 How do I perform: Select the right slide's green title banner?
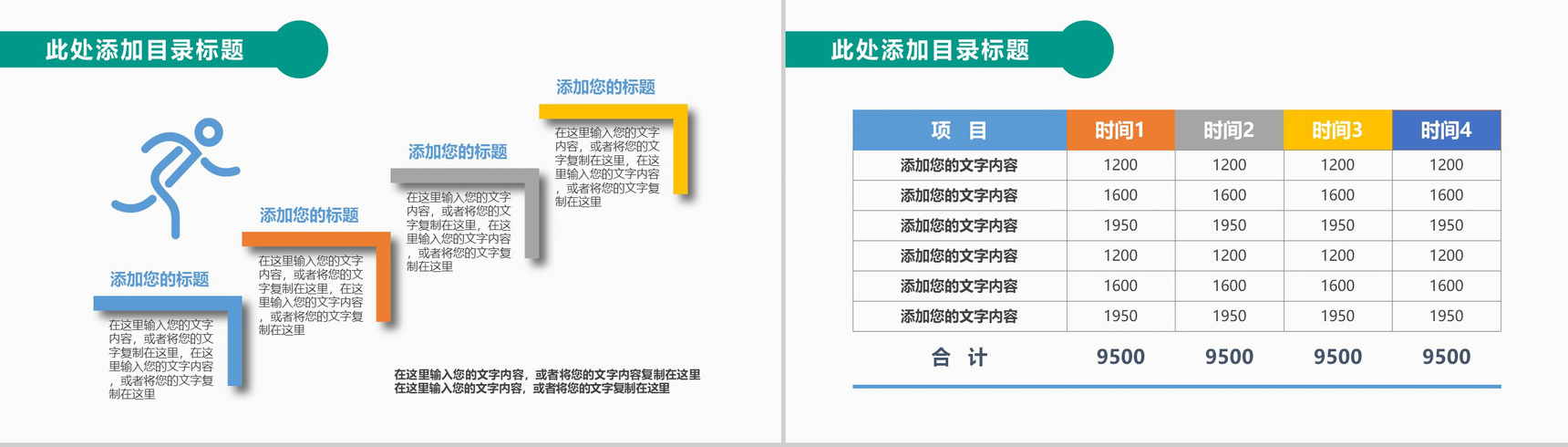930,50
